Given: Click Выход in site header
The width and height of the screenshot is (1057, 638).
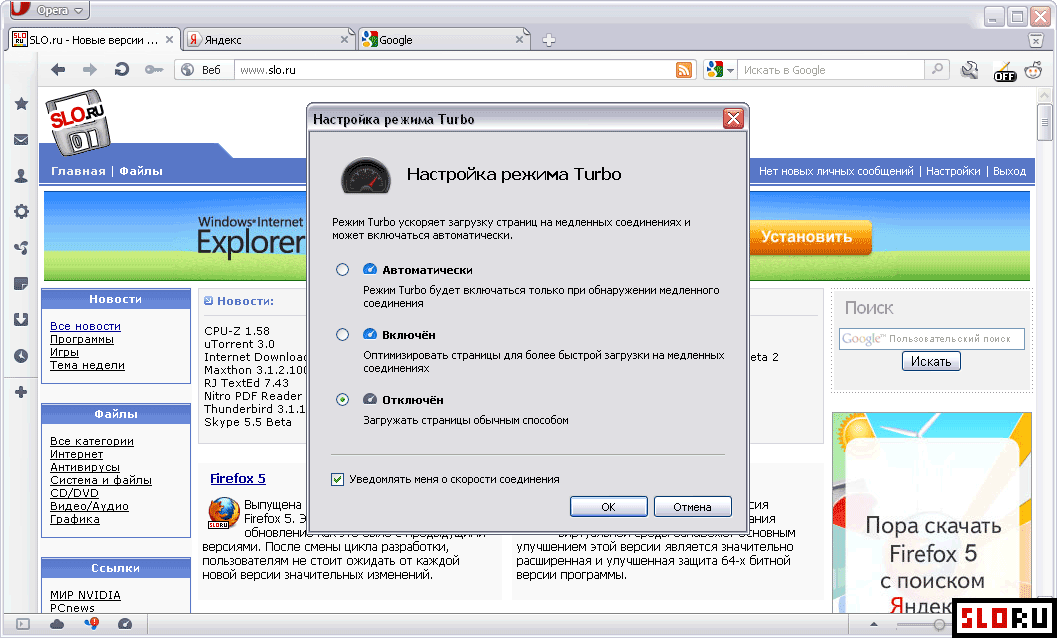Looking at the screenshot, I should click(1010, 171).
